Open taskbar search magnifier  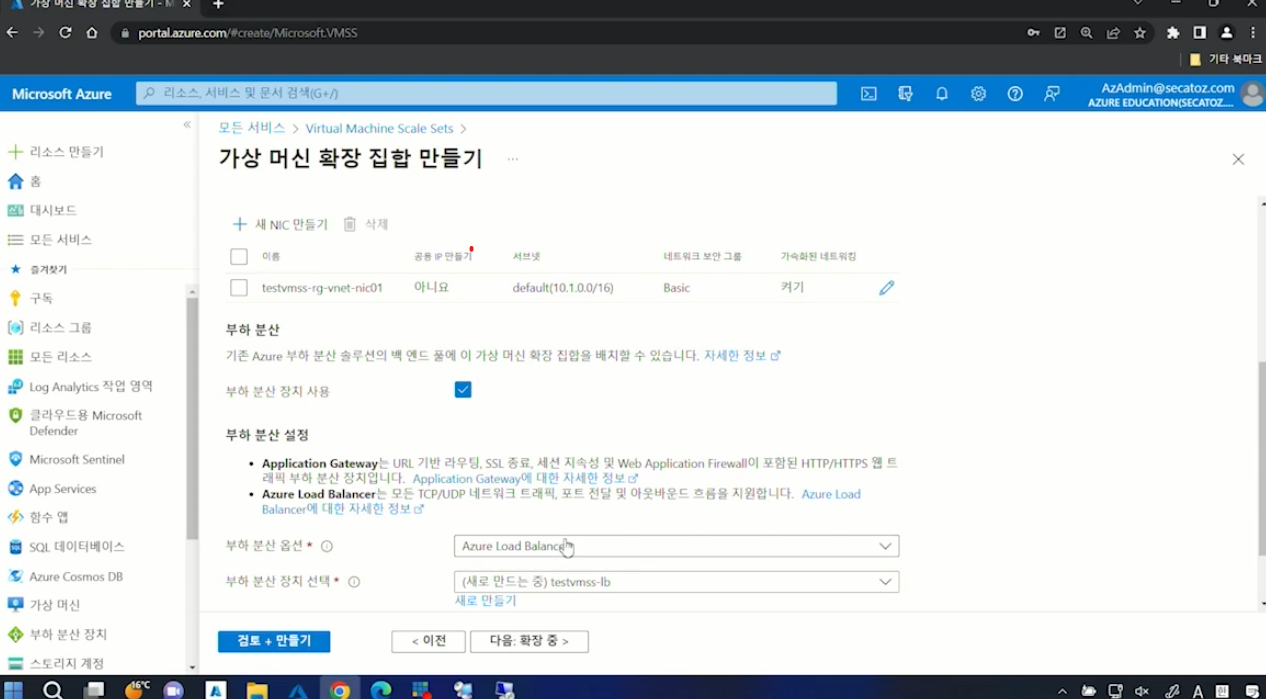(53, 690)
